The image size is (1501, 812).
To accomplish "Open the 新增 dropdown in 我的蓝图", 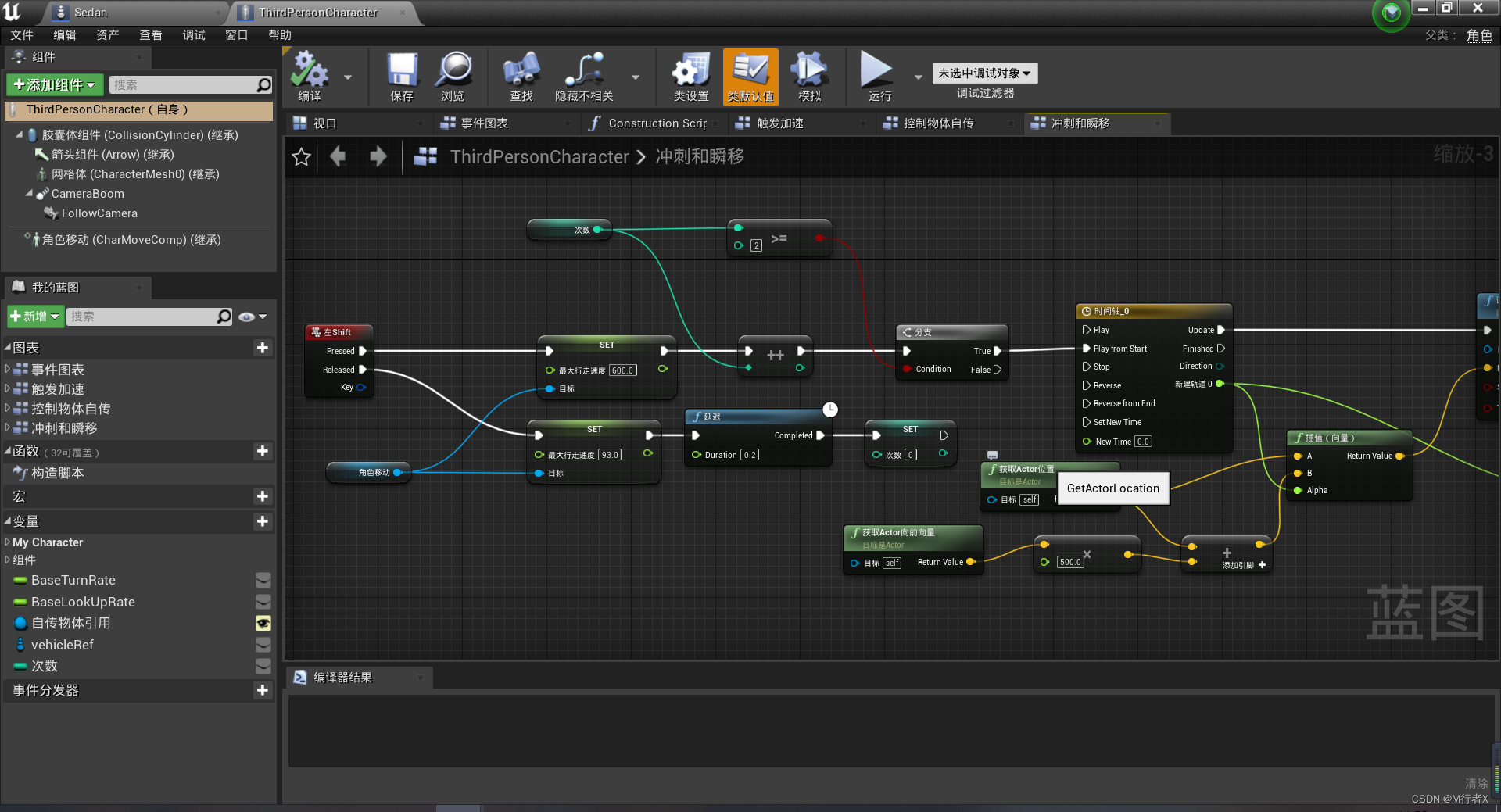I will pyautogui.click(x=35, y=316).
